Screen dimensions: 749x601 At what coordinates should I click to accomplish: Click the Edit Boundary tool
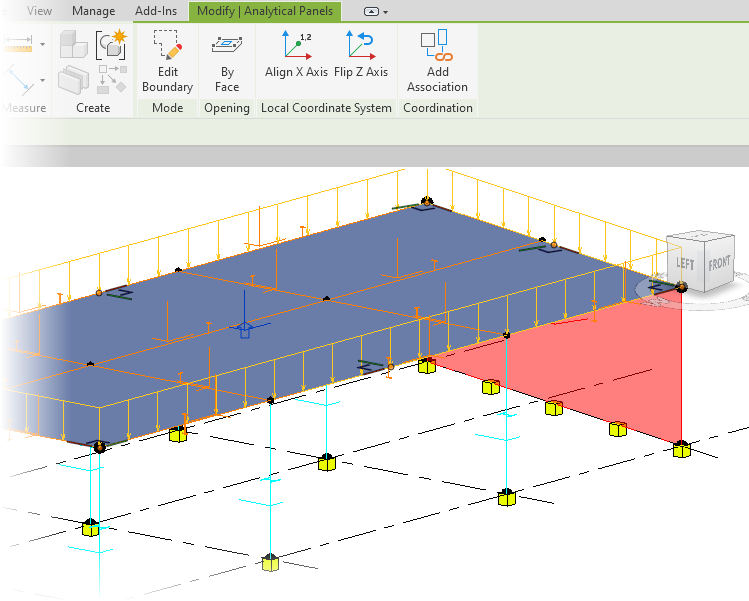tap(167, 60)
